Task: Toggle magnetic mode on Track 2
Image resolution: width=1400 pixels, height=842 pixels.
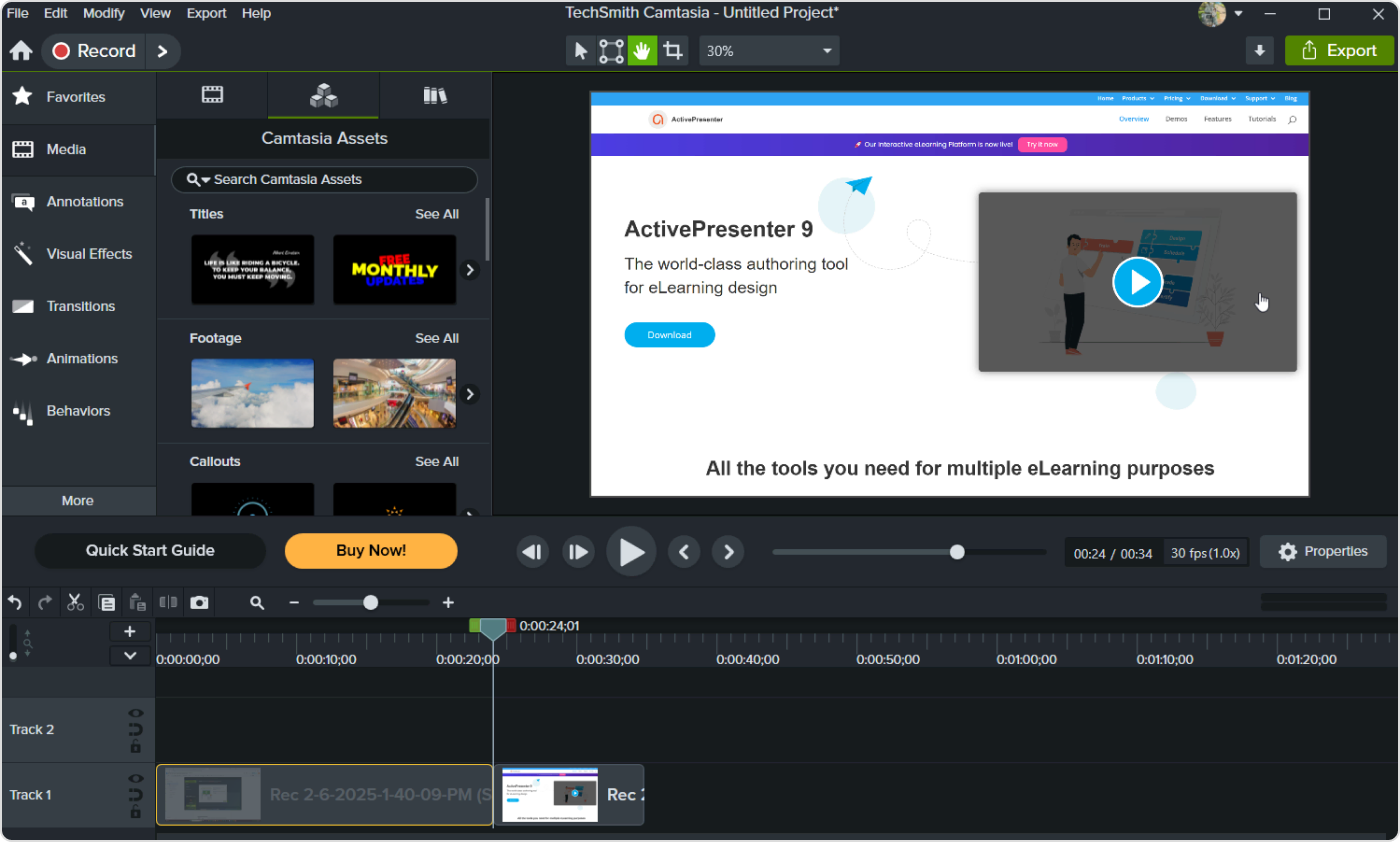Action: [x=137, y=729]
